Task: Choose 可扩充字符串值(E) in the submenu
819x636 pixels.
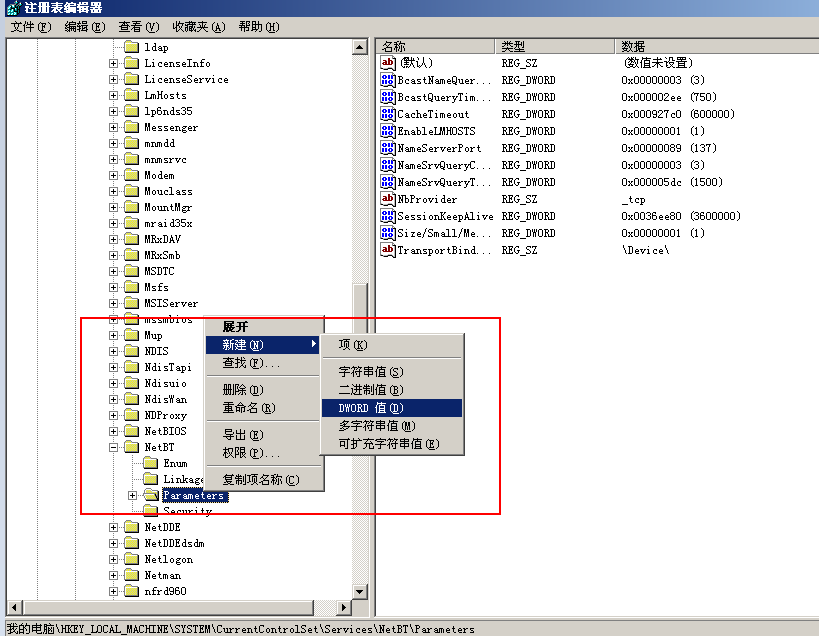Action: click(392, 444)
